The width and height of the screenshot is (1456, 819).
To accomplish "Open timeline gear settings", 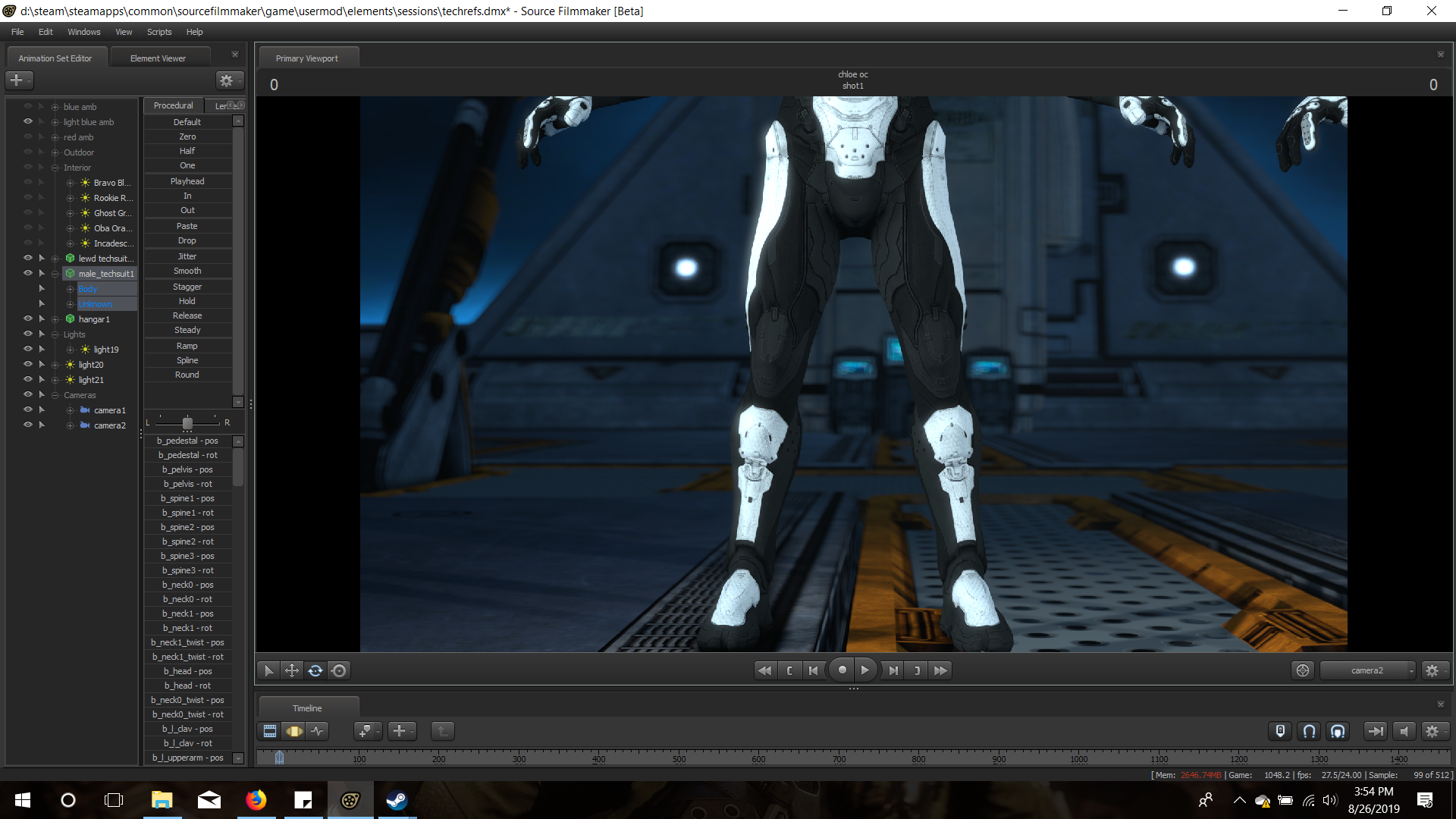I will click(1435, 731).
